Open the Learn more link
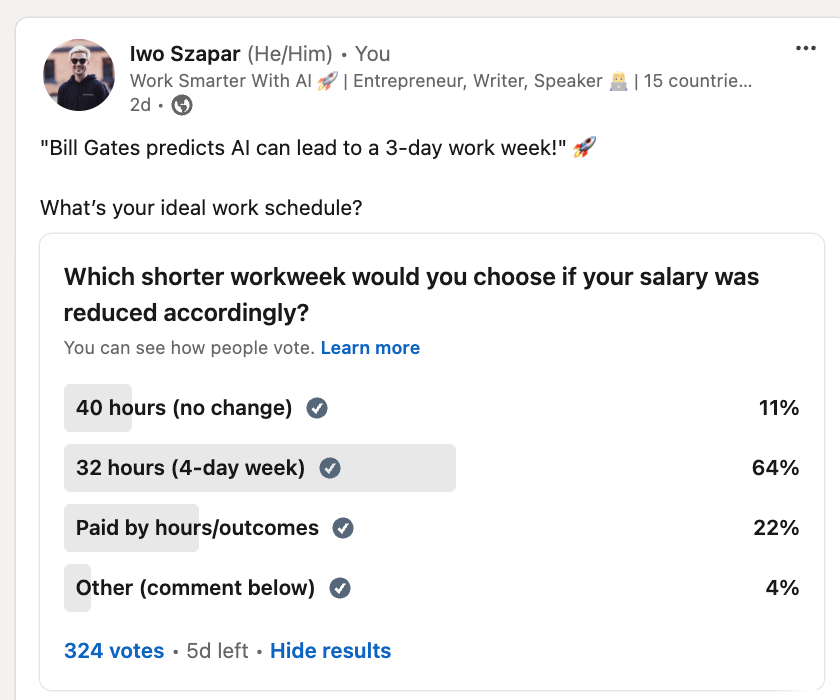This screenshot has width=840, height=700. pos(370,348)
